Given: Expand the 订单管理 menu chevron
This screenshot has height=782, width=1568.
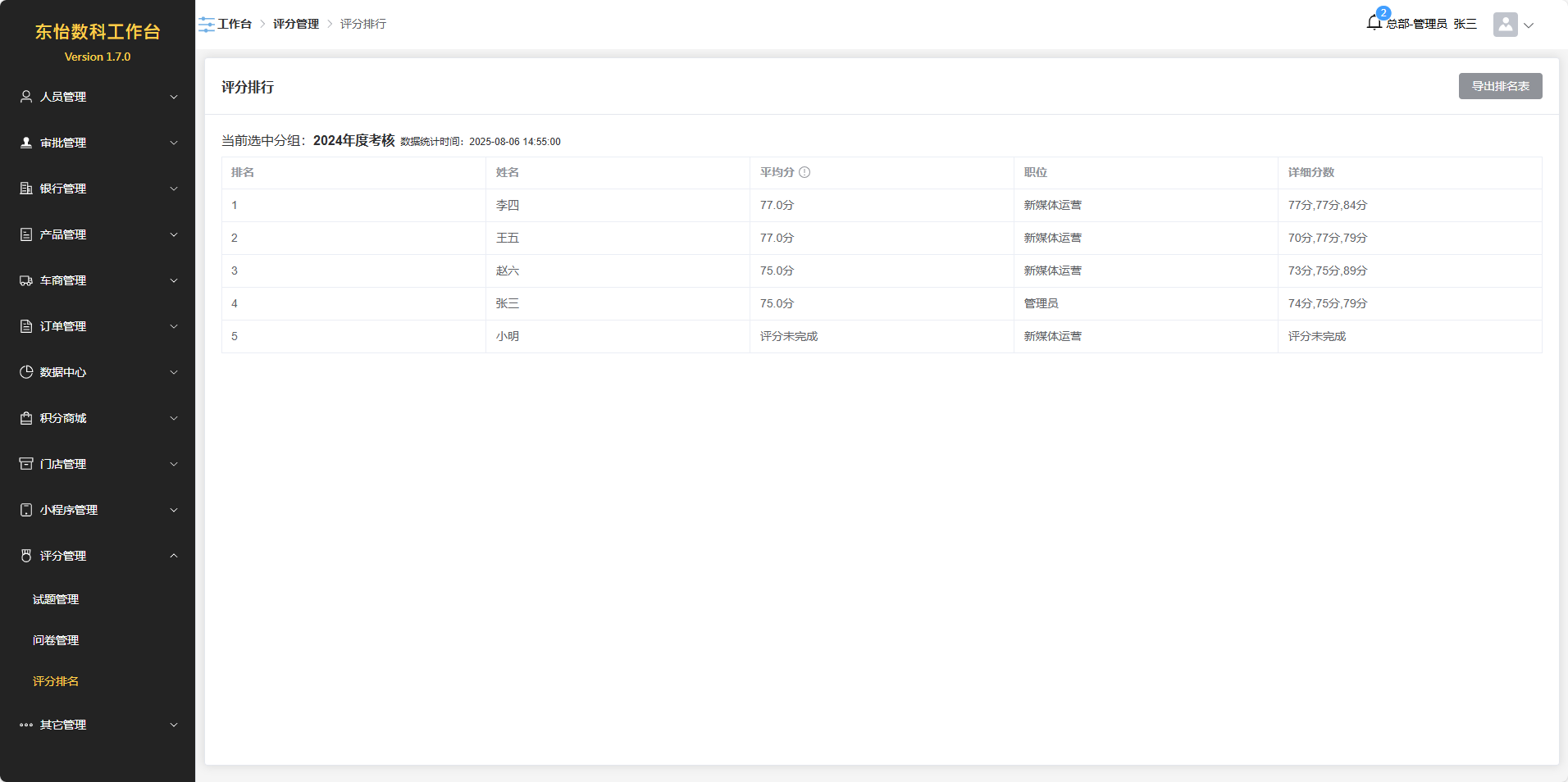Looking at the screenshot, I should pos(174,326).
